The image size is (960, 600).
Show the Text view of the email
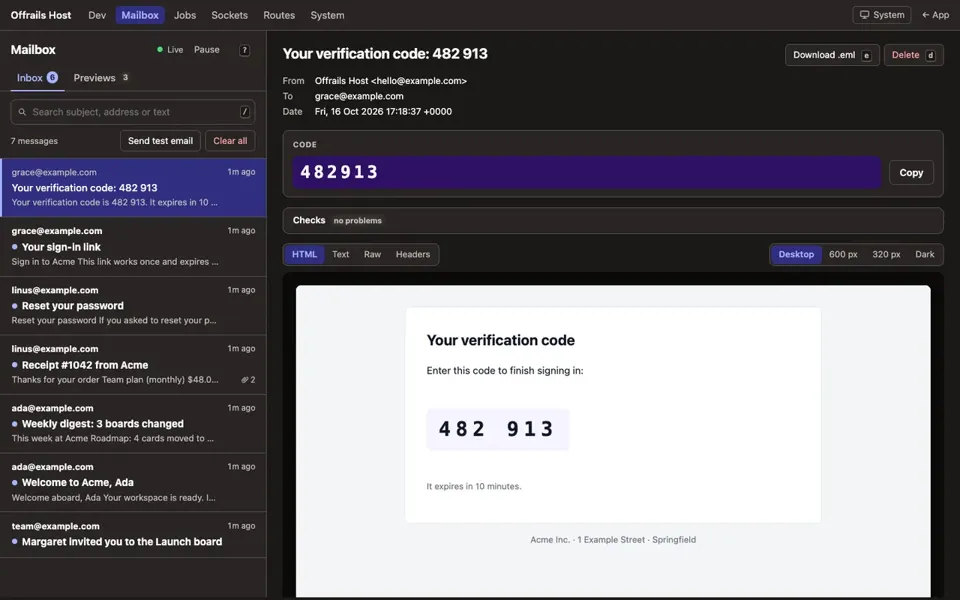(340, 254)
